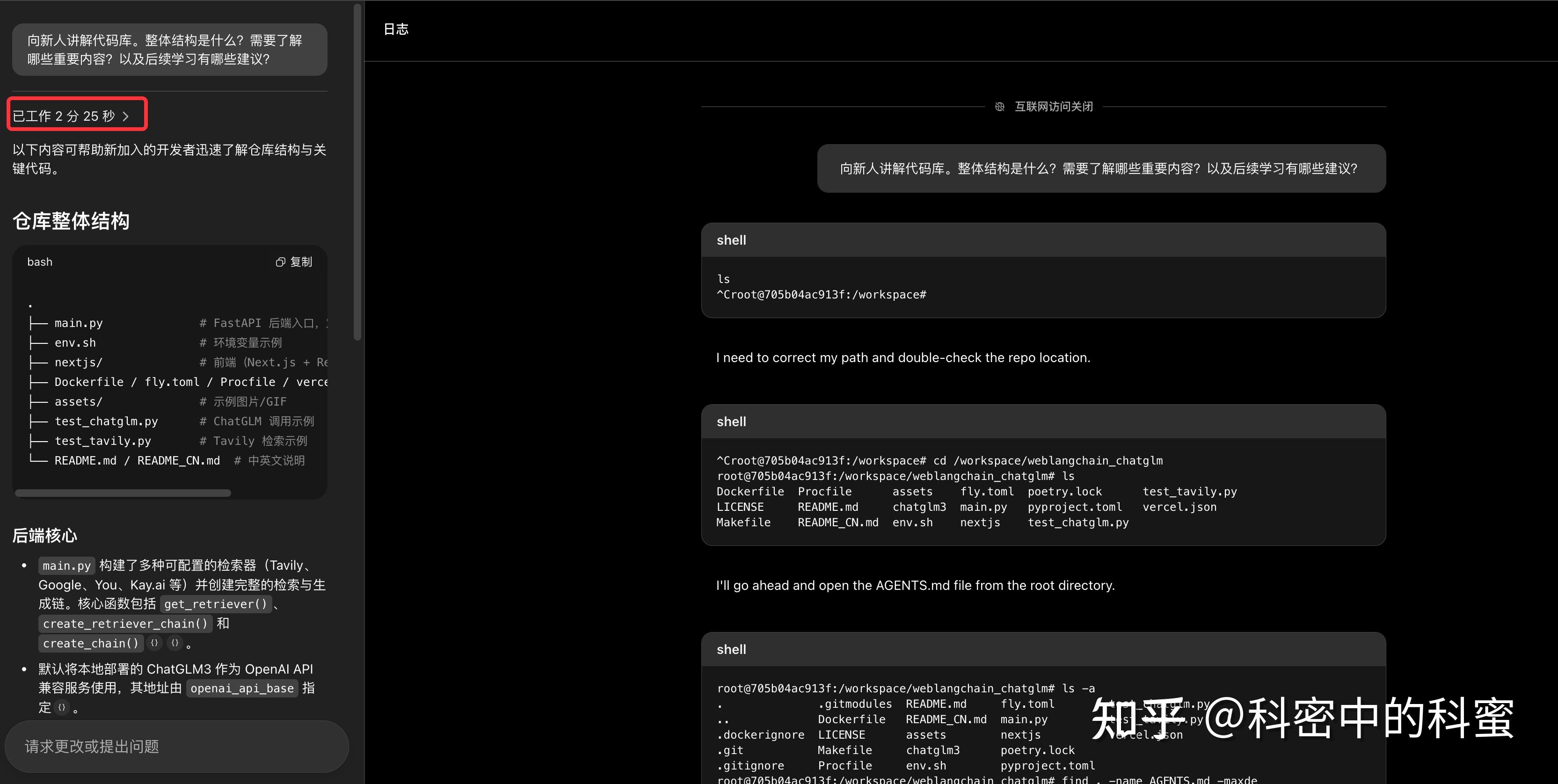Select the main.py inline code chip
Viewport: 1558px width, 784px height.
point(66,565)
